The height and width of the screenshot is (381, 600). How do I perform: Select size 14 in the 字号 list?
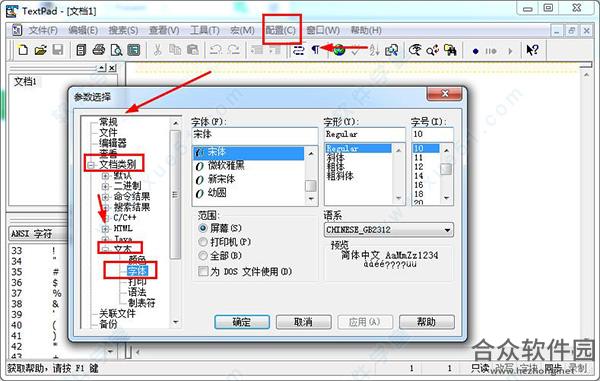tap(419, 176)
